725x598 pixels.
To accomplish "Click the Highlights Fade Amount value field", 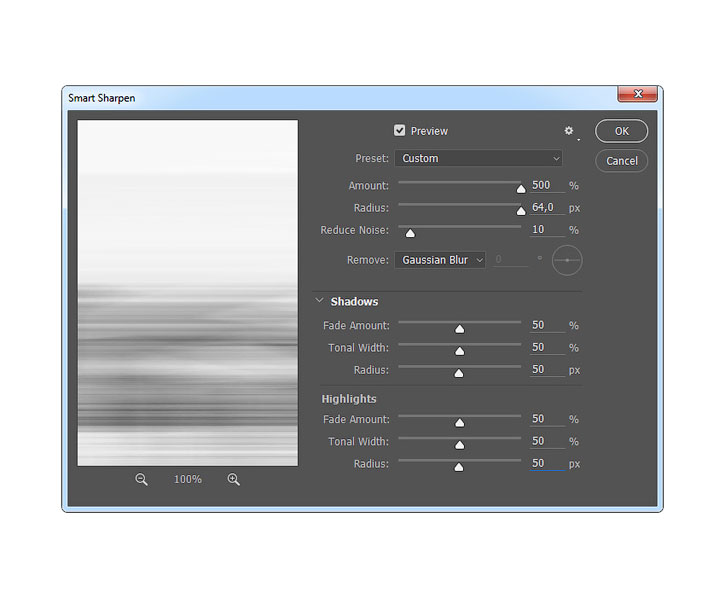I will coord(547,419).
